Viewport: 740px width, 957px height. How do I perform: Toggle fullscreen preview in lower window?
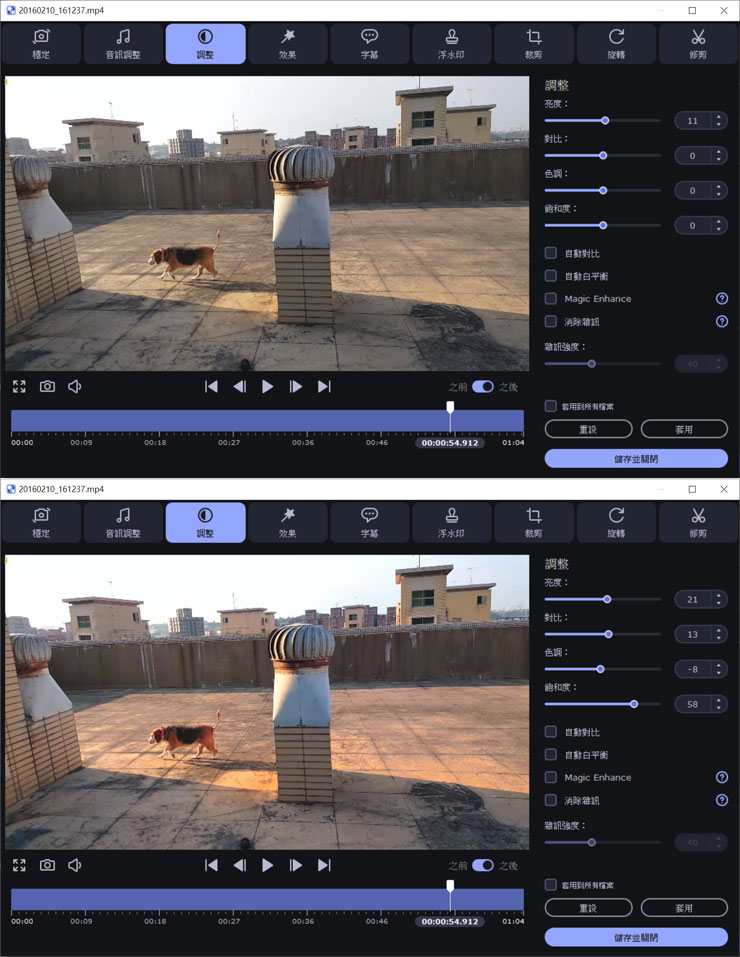tap(19, 865)
